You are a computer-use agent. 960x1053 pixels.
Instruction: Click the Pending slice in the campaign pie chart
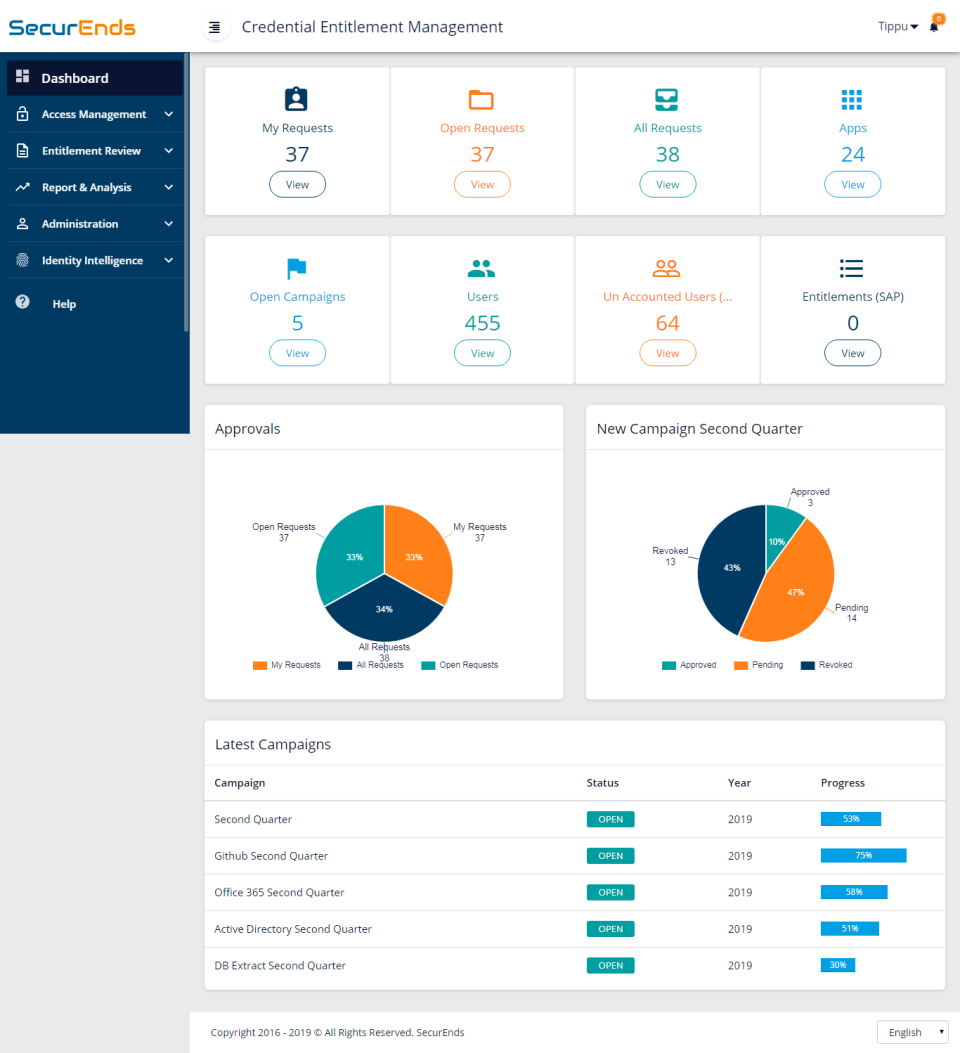tap(795, 592)
